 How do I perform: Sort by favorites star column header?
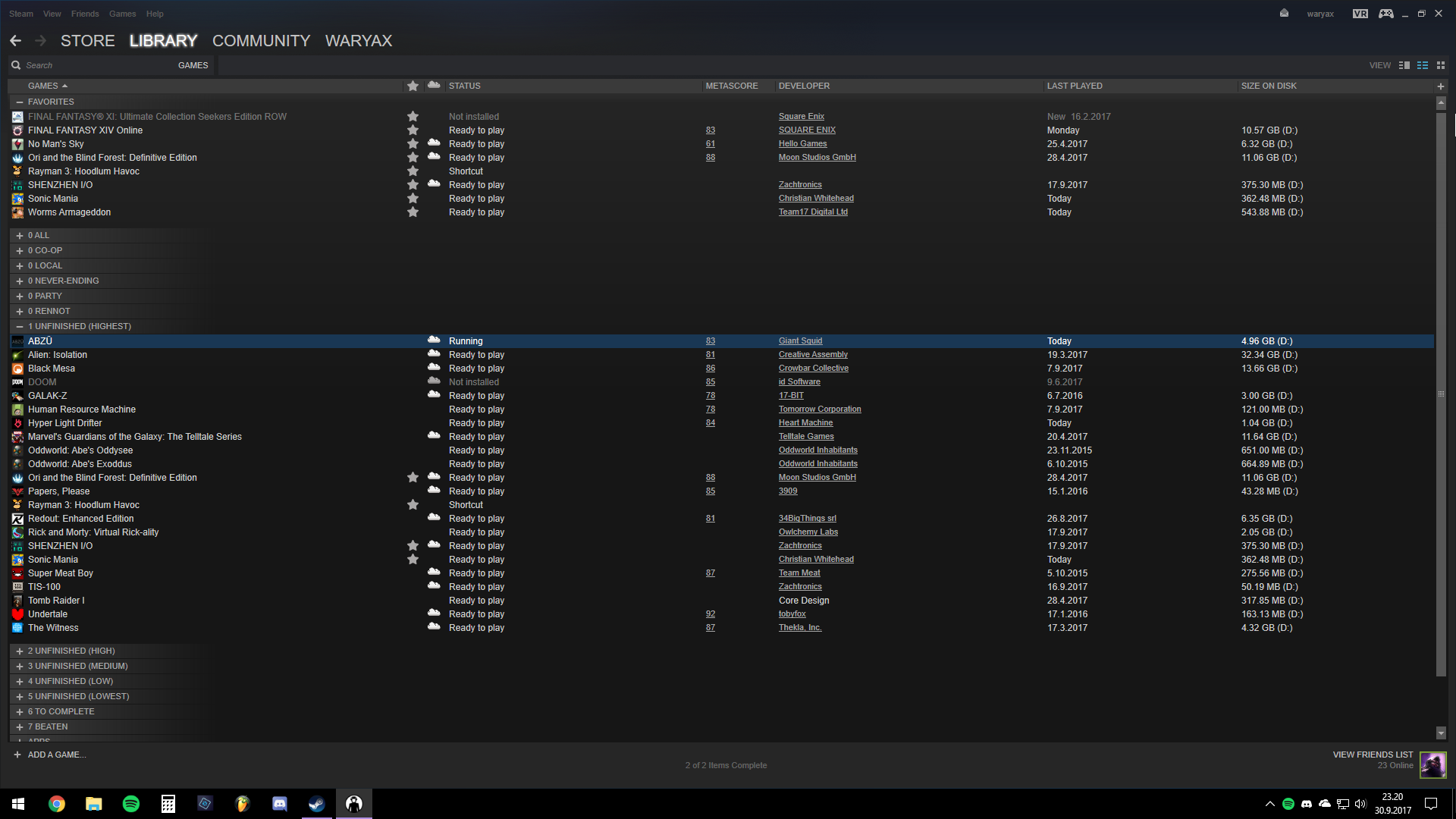pos(413,86)
